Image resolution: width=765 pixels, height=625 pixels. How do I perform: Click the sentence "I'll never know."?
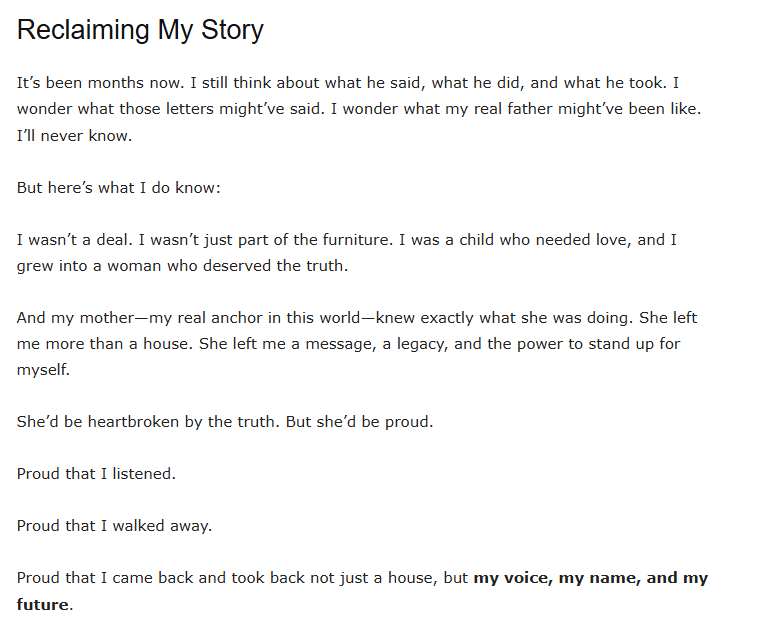(x=74, y=136)
